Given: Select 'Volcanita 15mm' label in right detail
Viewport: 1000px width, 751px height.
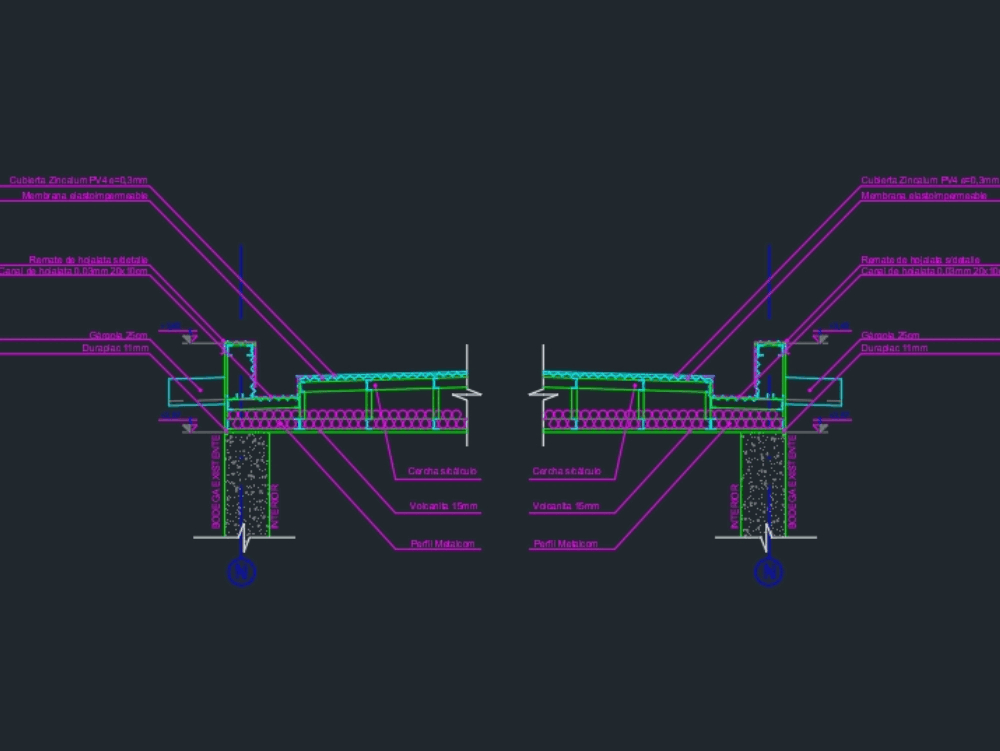Looking at the screenshot, I should point(566,506).
